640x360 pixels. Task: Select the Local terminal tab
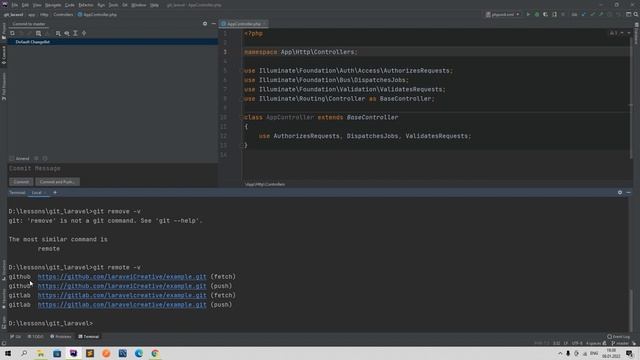37,193
